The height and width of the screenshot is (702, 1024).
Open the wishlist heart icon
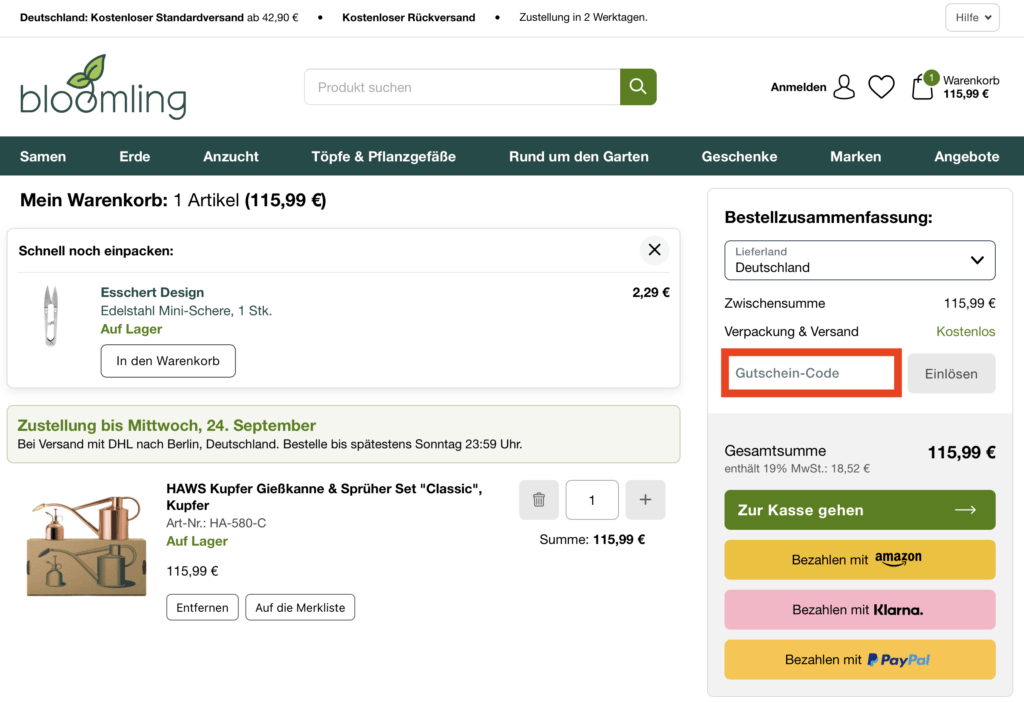pyautogui.click(x=881, y=87)
